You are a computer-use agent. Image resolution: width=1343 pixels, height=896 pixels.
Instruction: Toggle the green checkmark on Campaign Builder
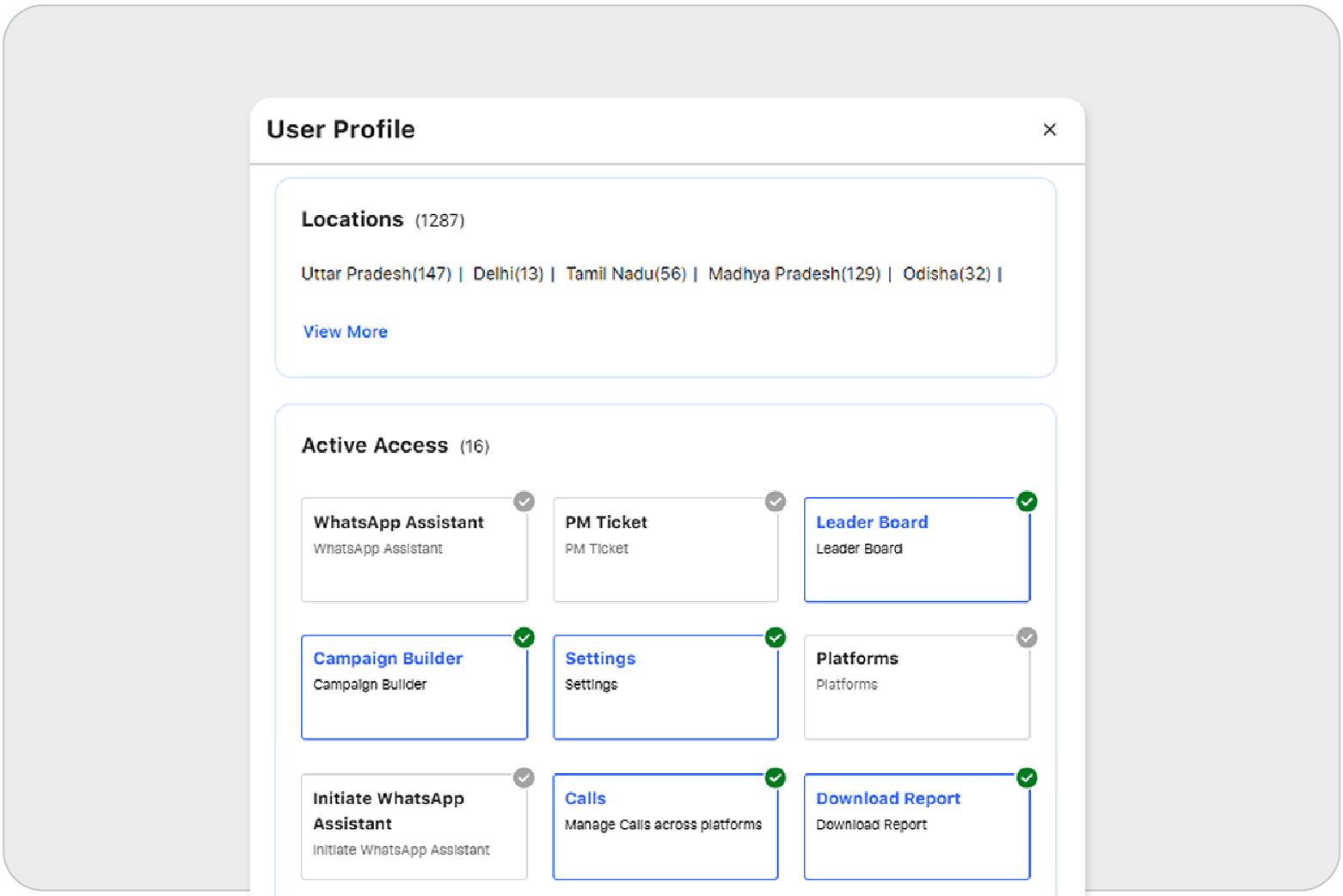click(x=524, y=637)
